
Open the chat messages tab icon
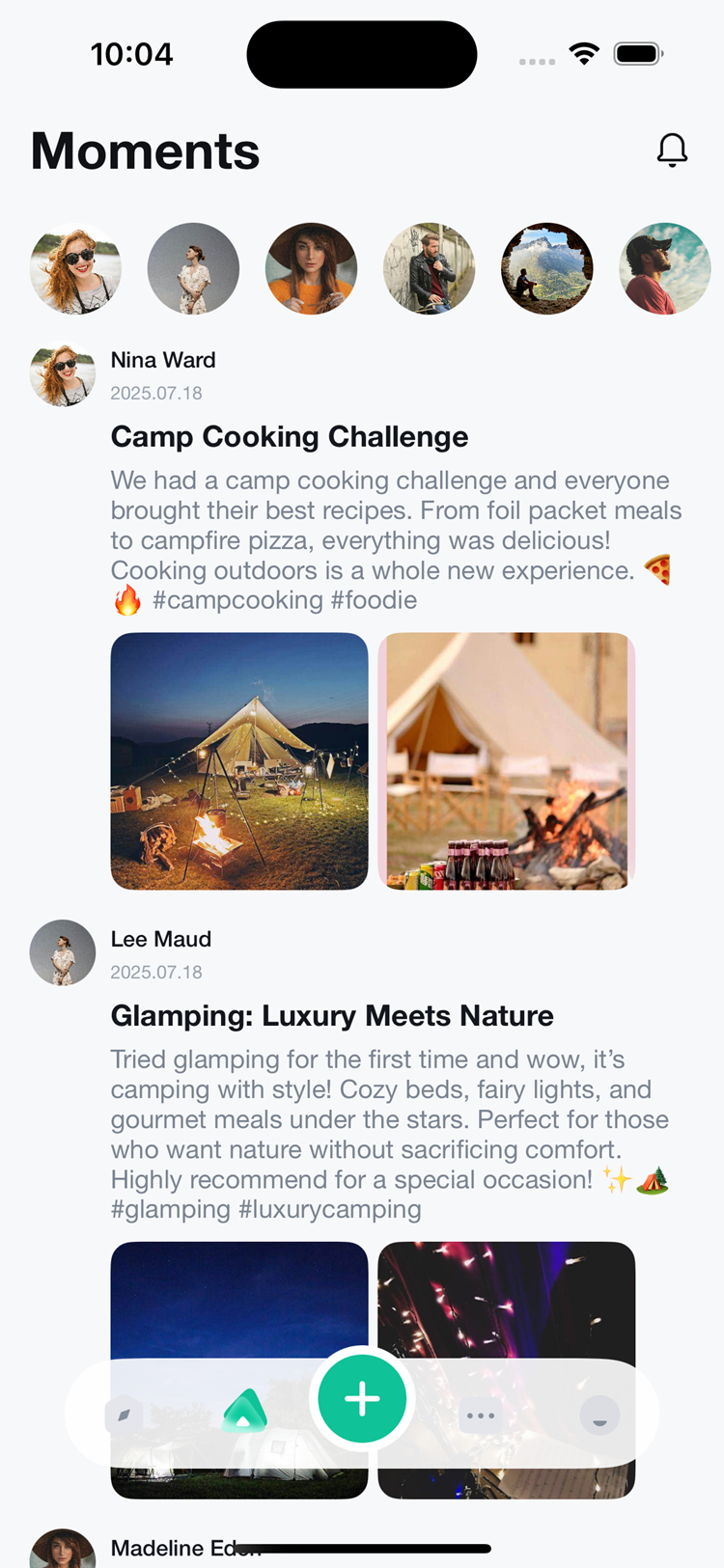click(x=481, y=1416)
